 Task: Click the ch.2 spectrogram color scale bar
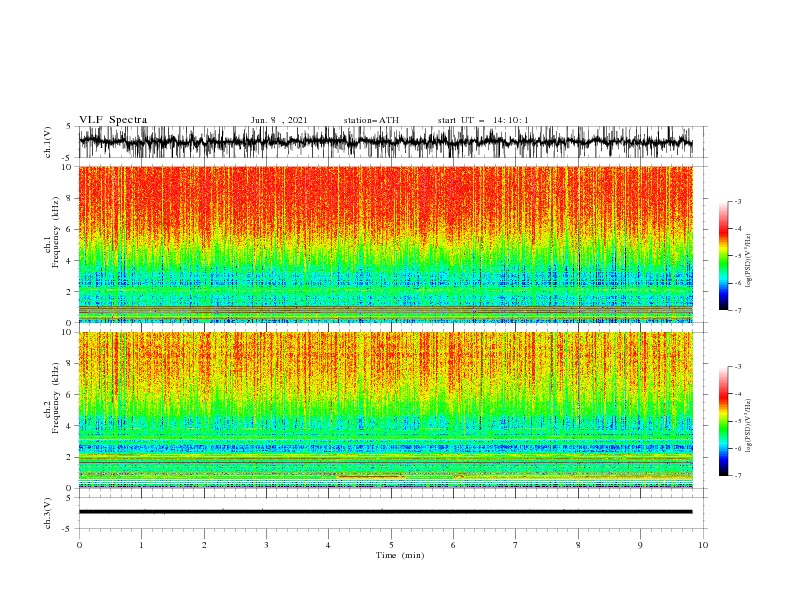click(x=724, y=421)
